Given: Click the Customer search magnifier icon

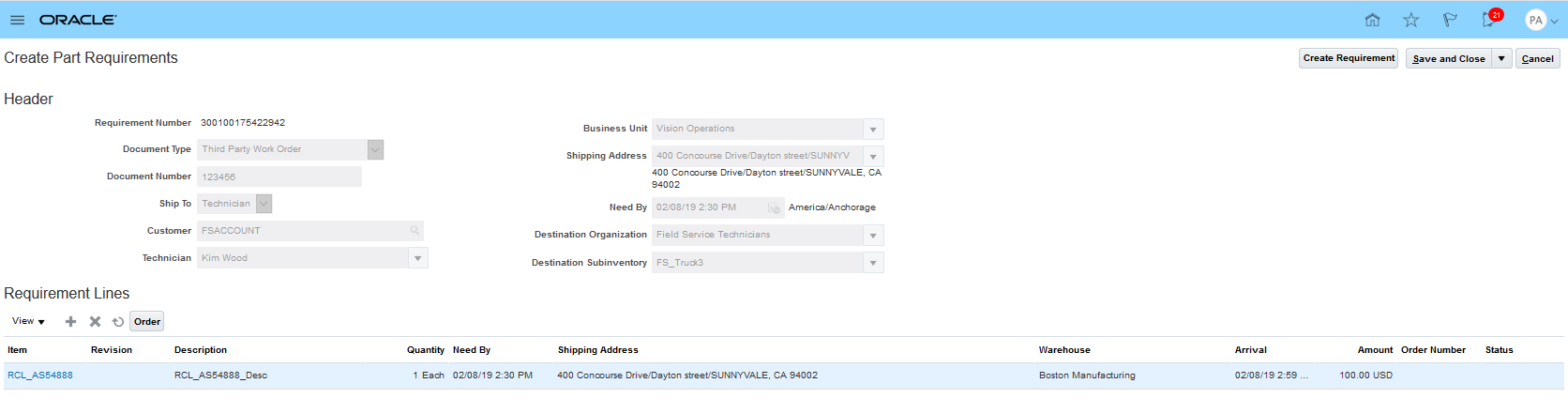Looking at the screenshot, I should click(415, 230).
